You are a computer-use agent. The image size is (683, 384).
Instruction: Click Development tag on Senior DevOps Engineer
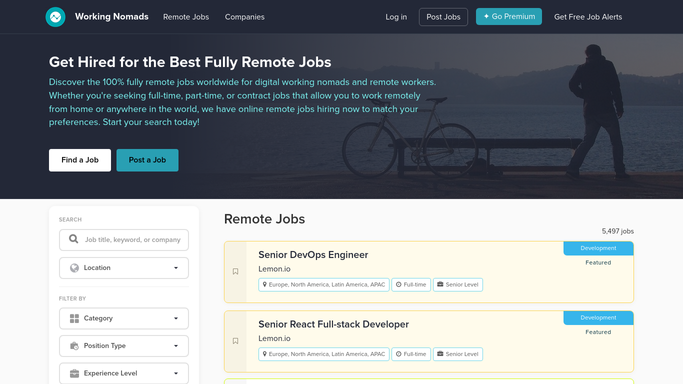point(598,248)
